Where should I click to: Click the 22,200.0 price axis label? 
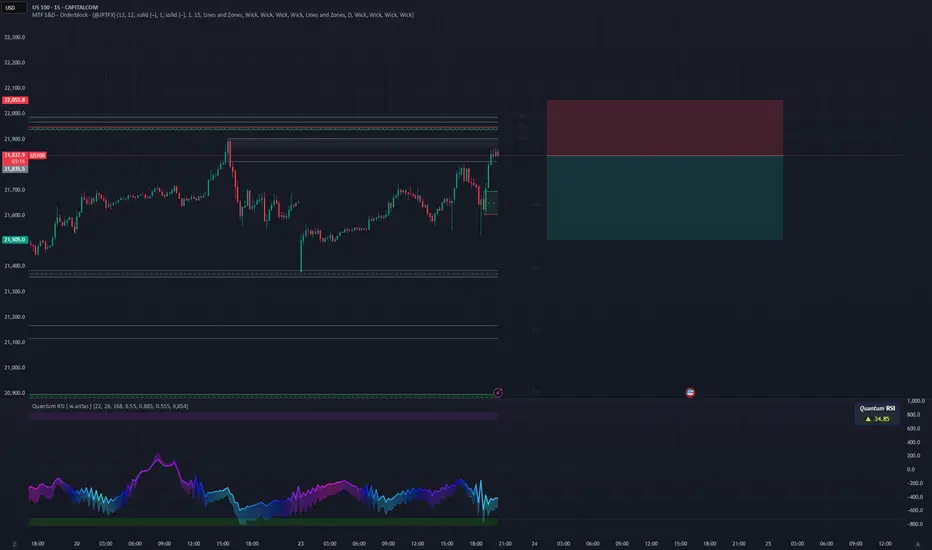click(15, 62)
